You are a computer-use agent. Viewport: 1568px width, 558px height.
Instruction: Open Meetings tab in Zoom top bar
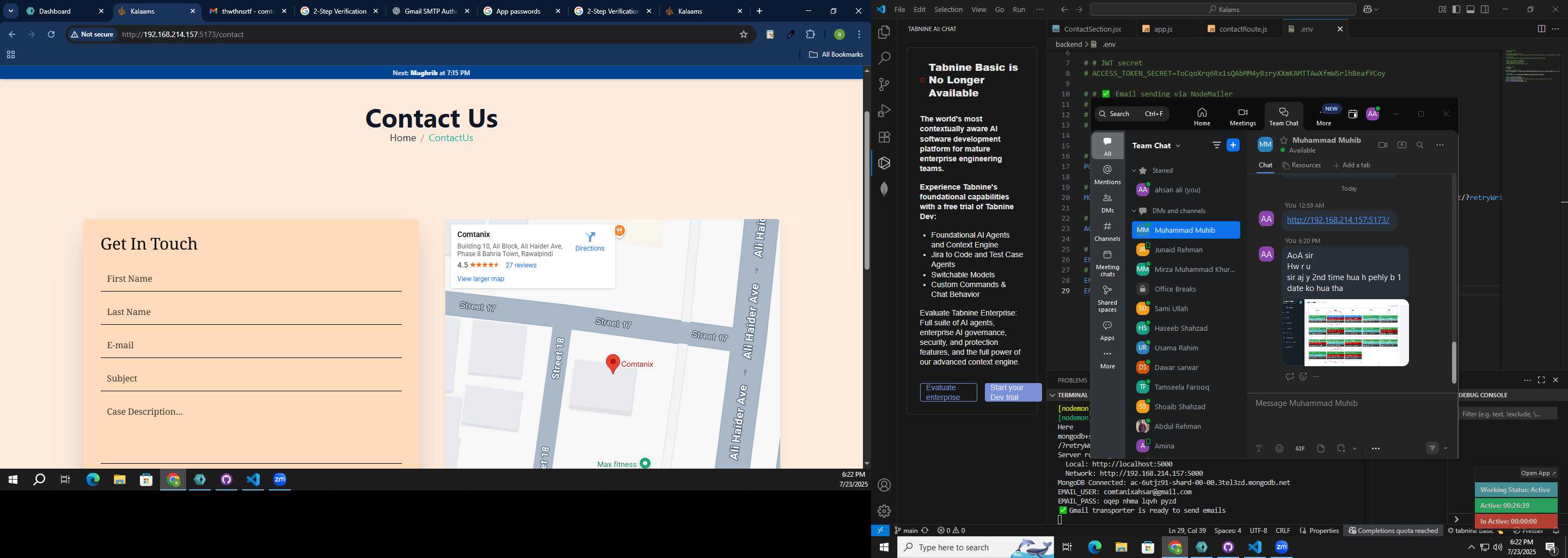pos(1242,117)
